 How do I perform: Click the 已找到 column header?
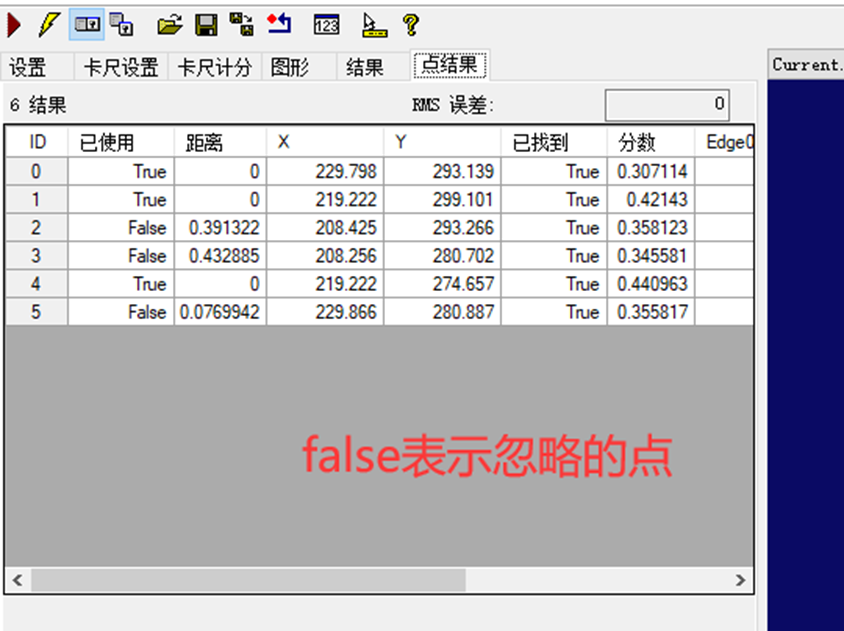554,142
